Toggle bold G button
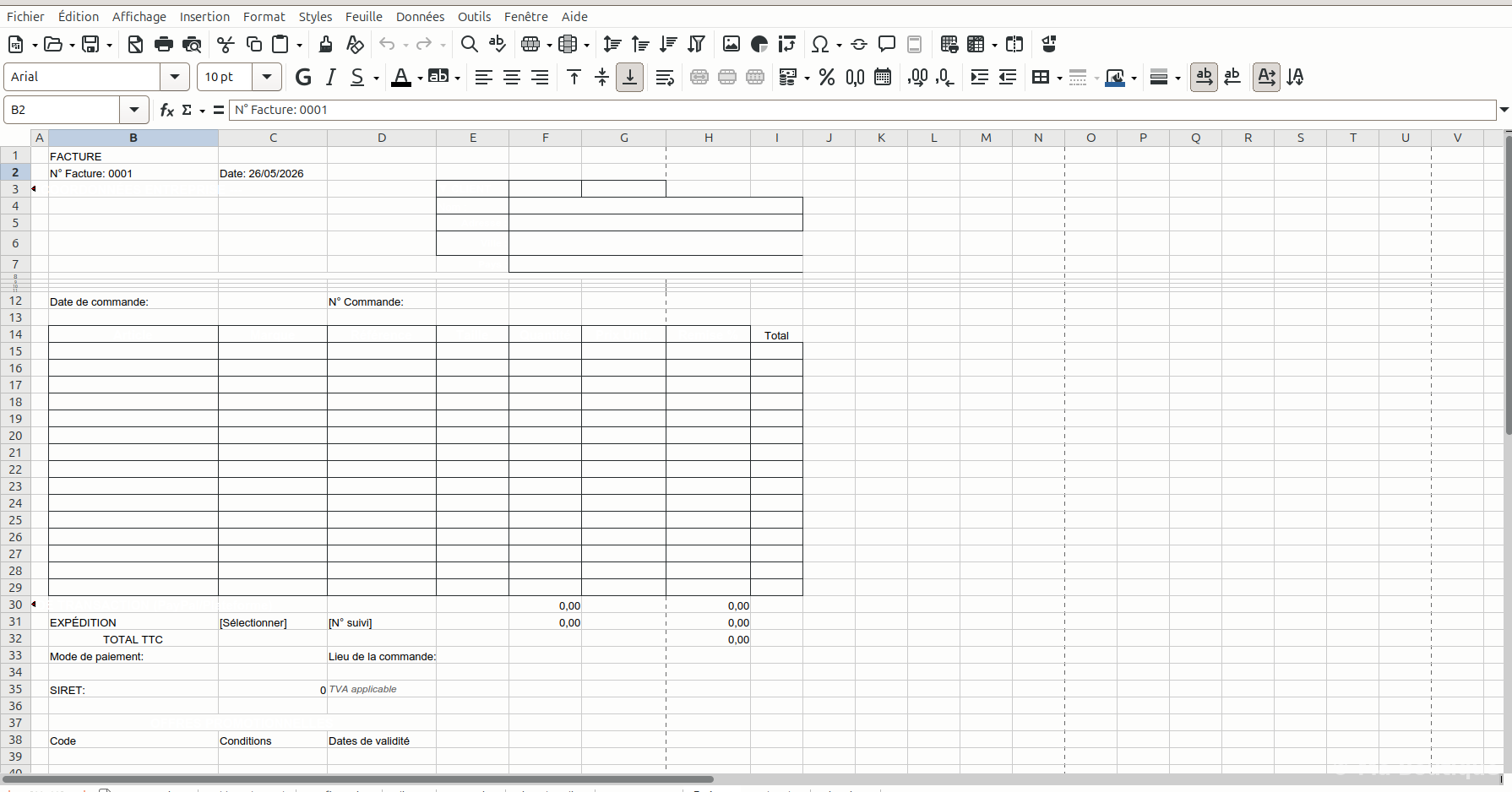 pyautogui.click(x=303, y=78)
